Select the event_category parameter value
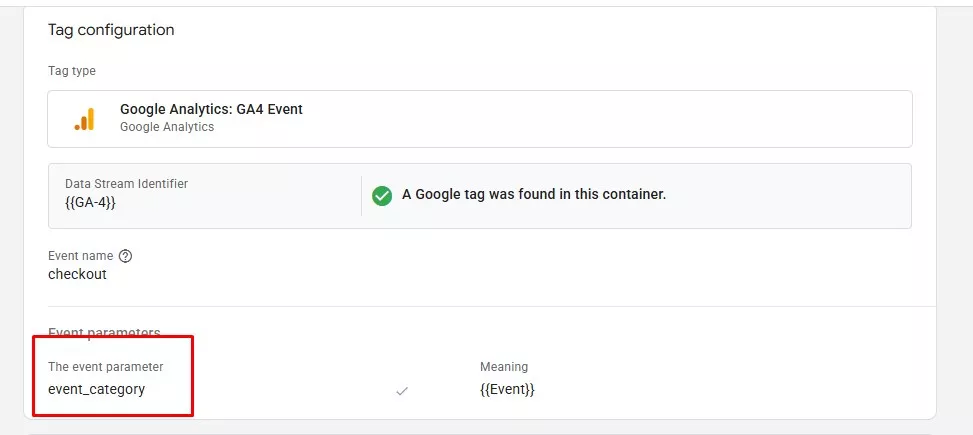This screenshot has width=973, height=435. (x=97, y=390)
